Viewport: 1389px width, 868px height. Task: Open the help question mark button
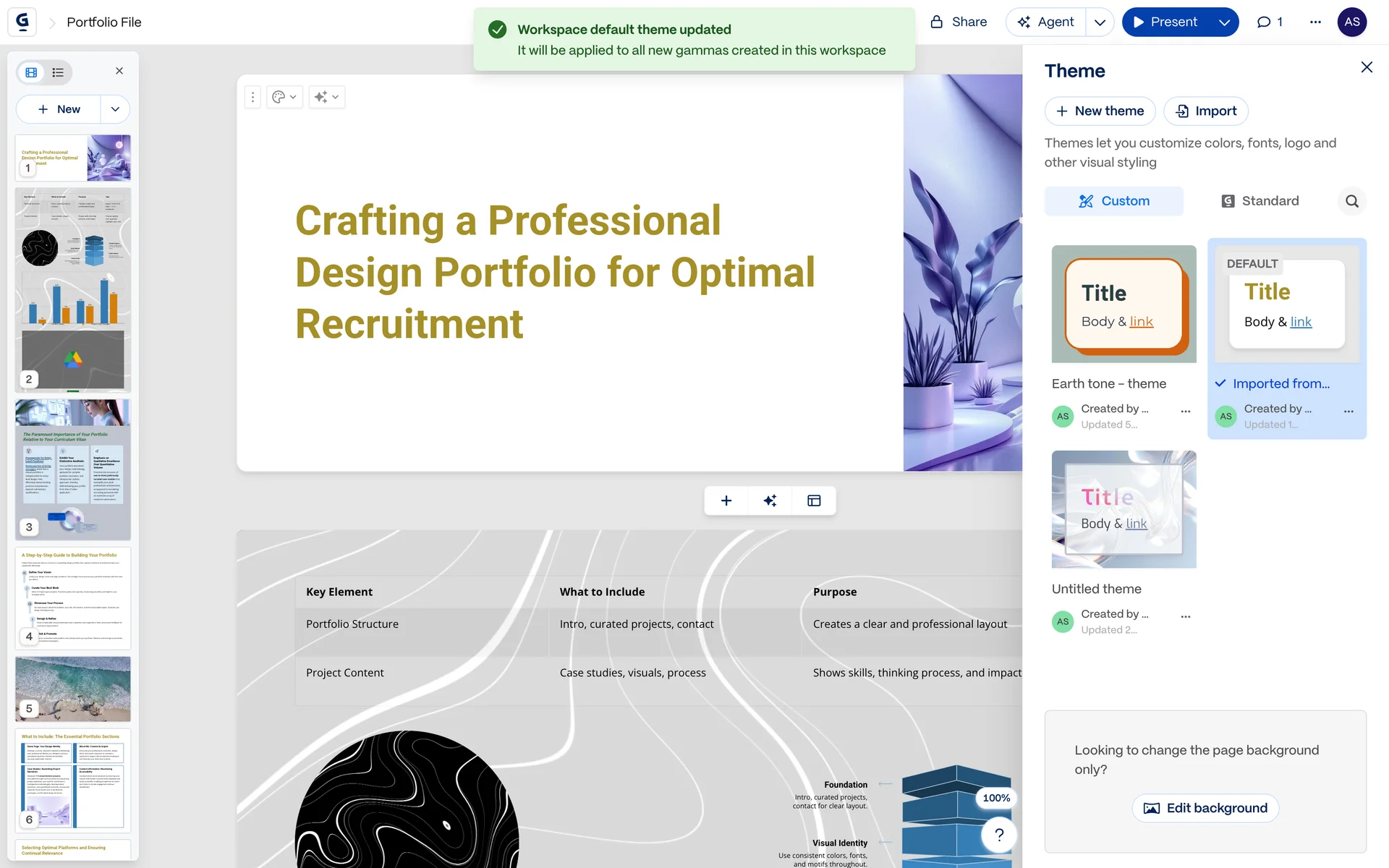pos(999,835)
